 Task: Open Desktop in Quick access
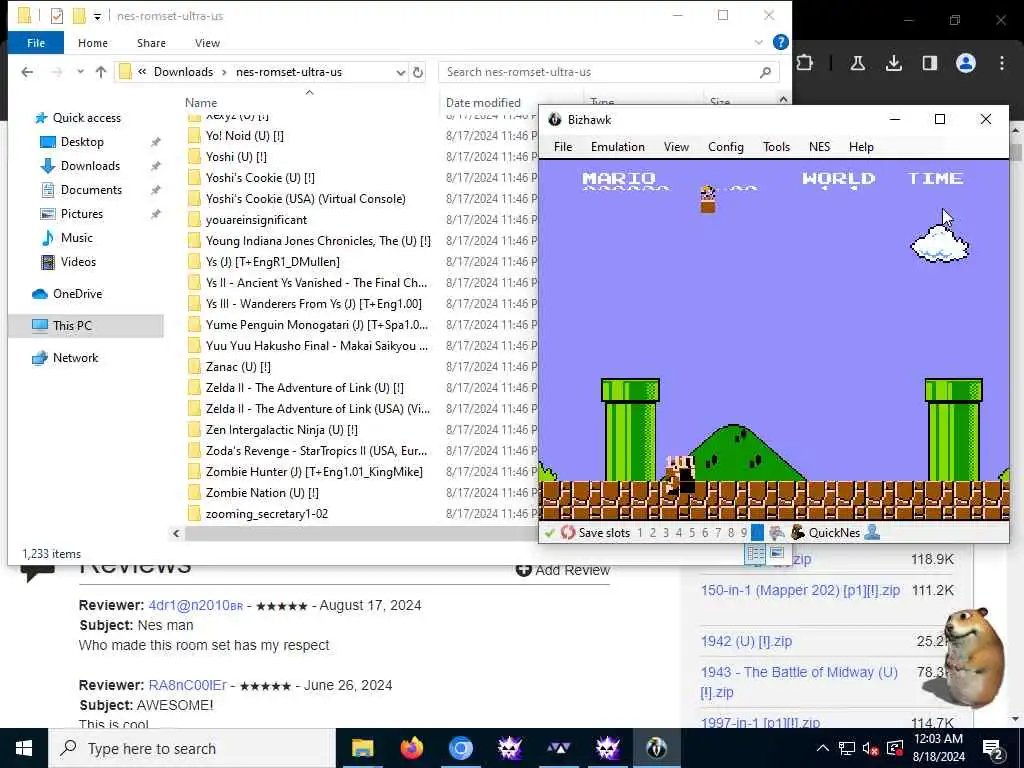tap(82, 142)
